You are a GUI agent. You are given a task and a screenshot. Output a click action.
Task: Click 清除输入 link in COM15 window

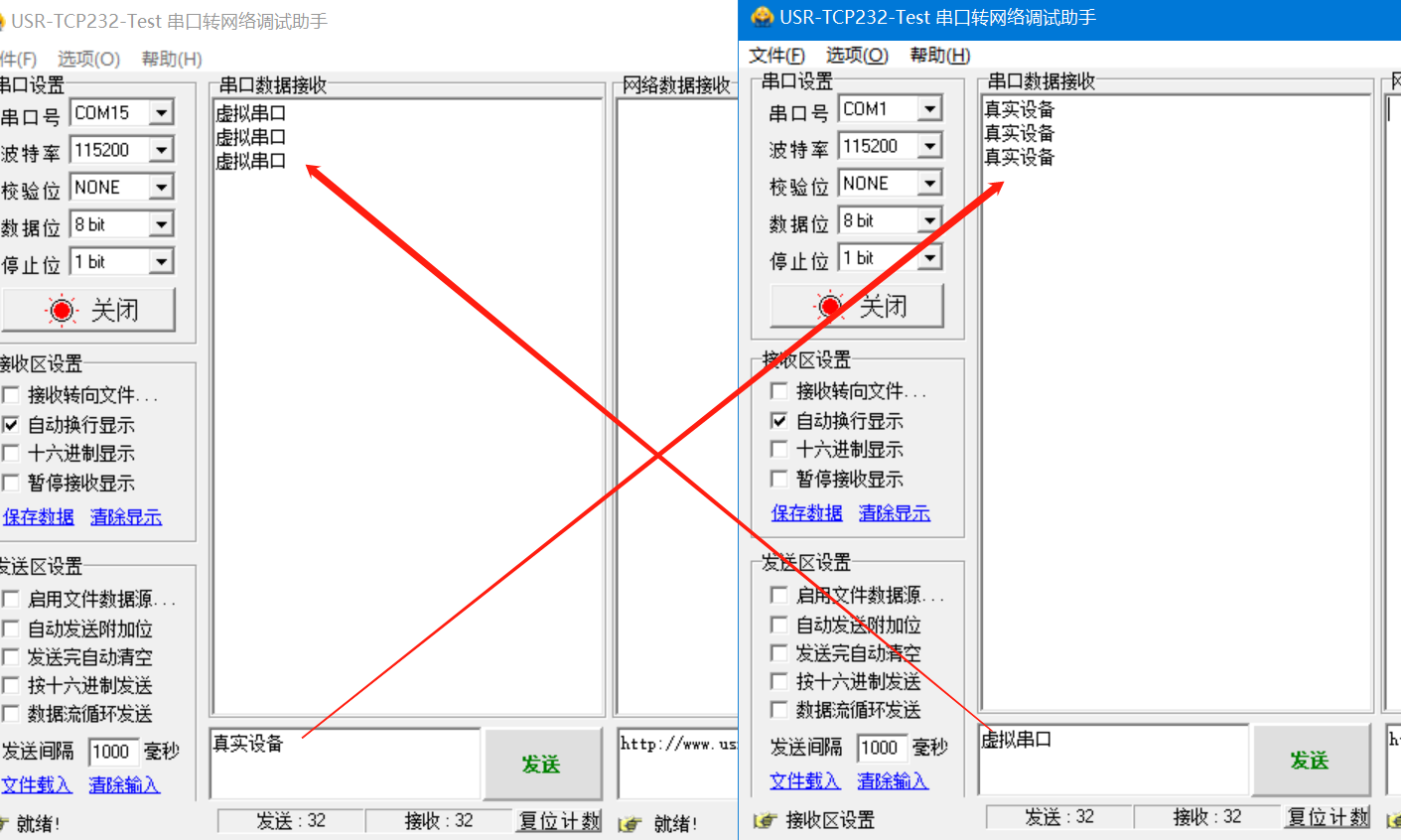click(124, 785)
